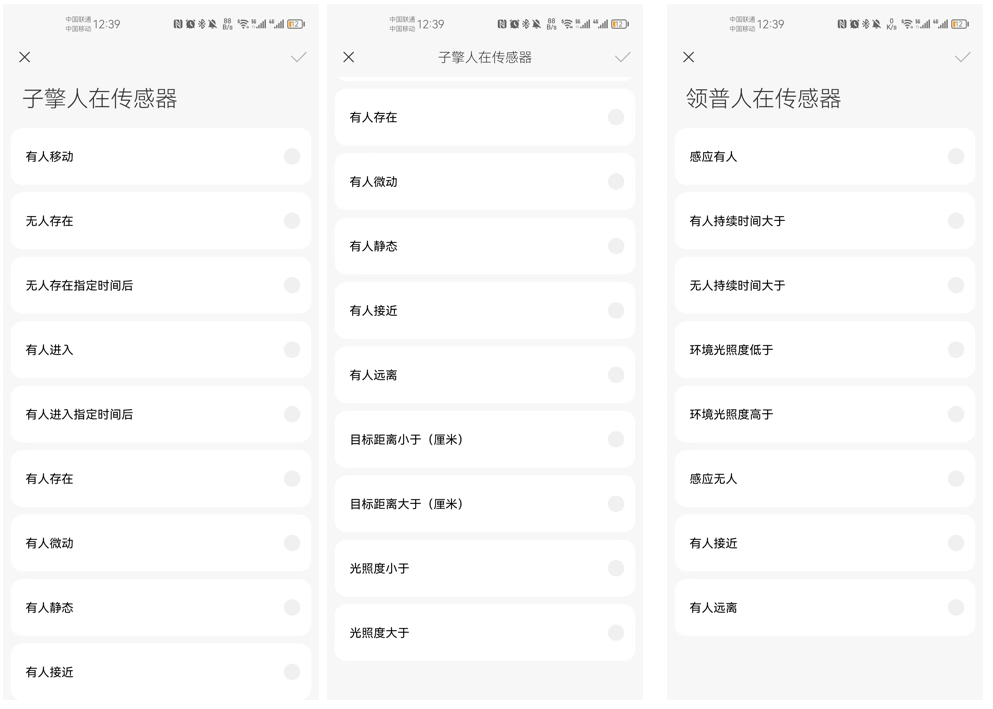Select the 有人移动 radio button

tap(292, 156)
